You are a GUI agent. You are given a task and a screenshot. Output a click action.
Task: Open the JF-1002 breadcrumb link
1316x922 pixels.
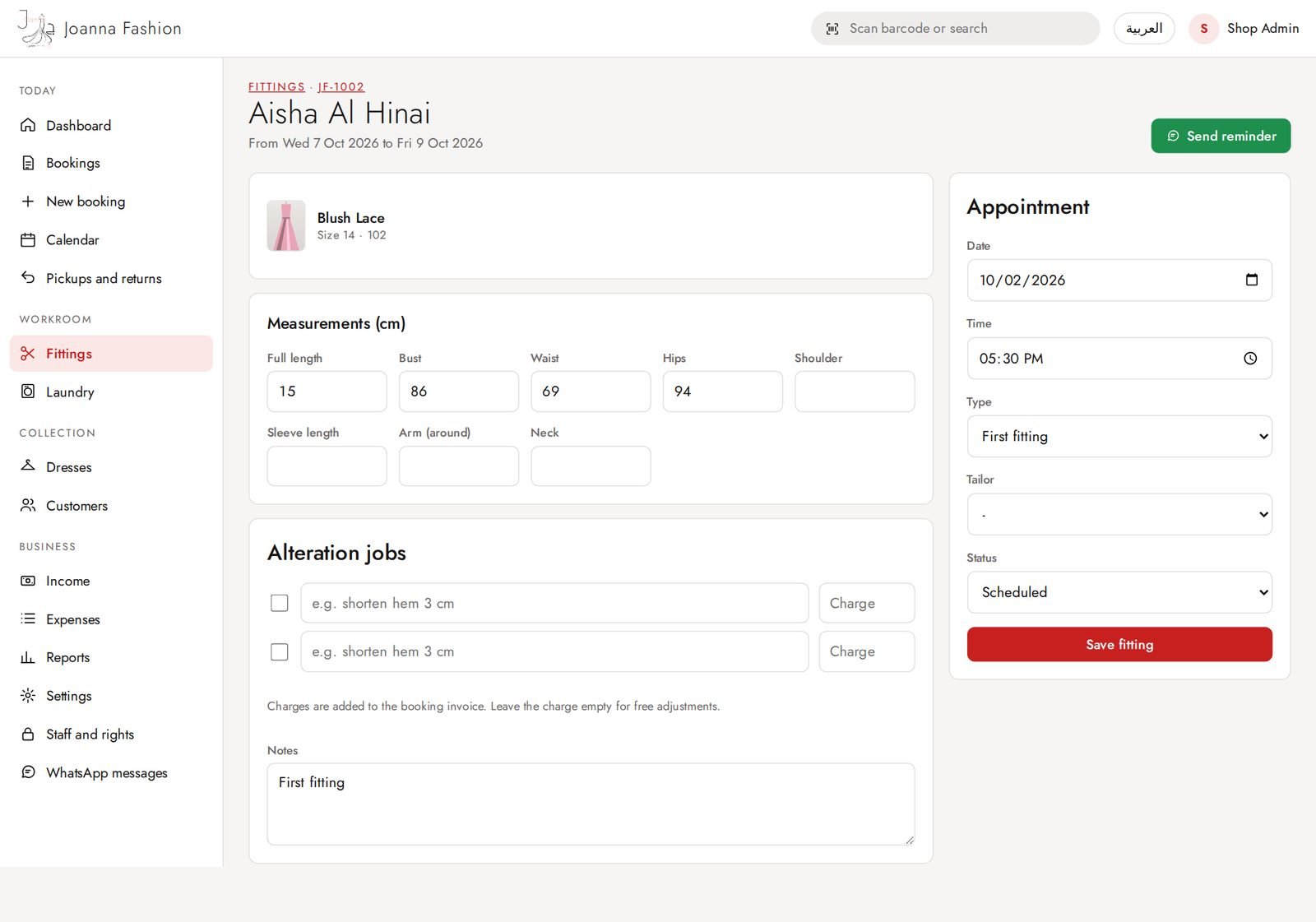click(341, 86)
